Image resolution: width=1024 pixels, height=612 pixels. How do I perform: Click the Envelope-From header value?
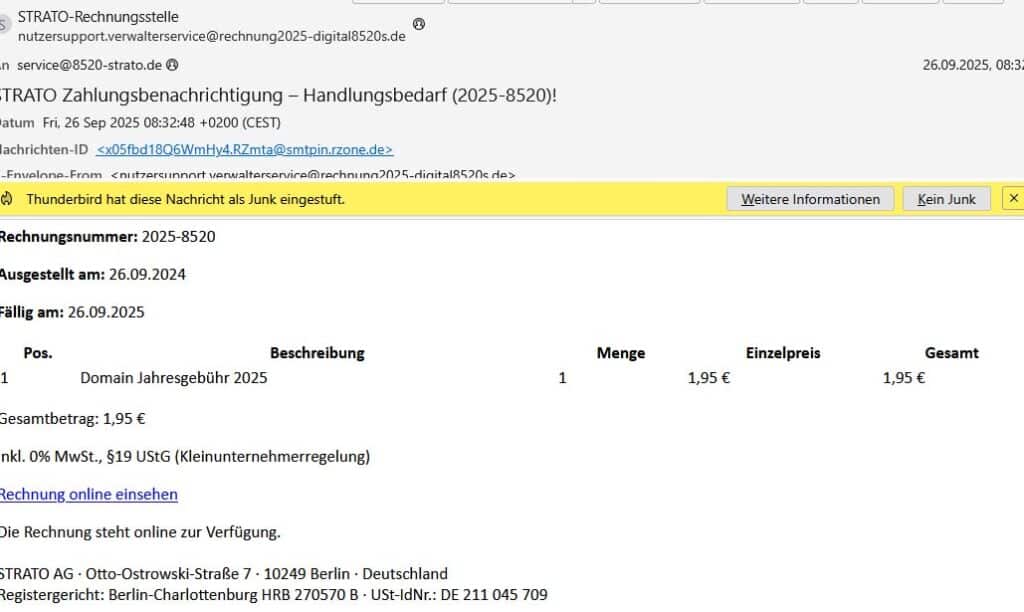[313, 174]
